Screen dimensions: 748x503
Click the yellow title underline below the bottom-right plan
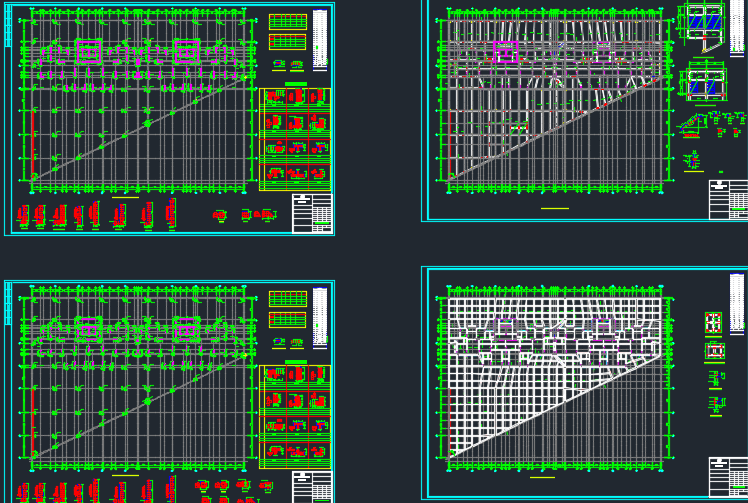542,477
